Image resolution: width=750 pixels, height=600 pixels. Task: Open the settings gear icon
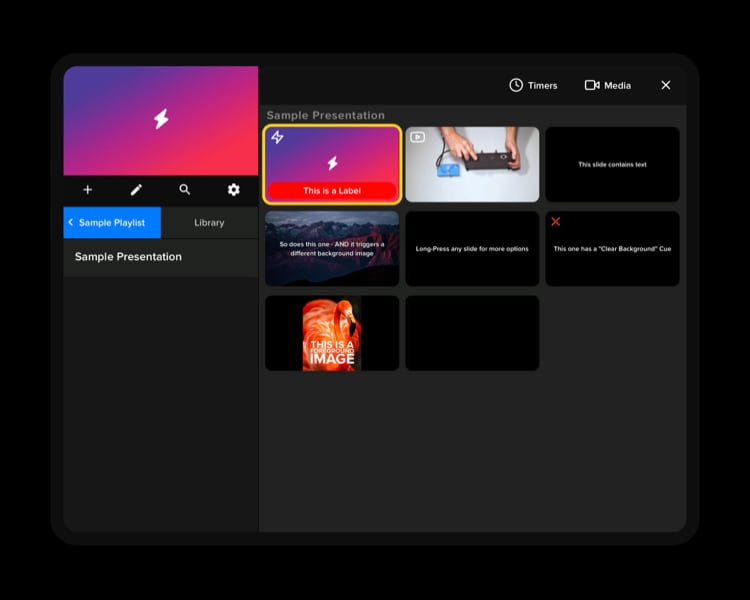pyautogui.click(x=234, y=190)
